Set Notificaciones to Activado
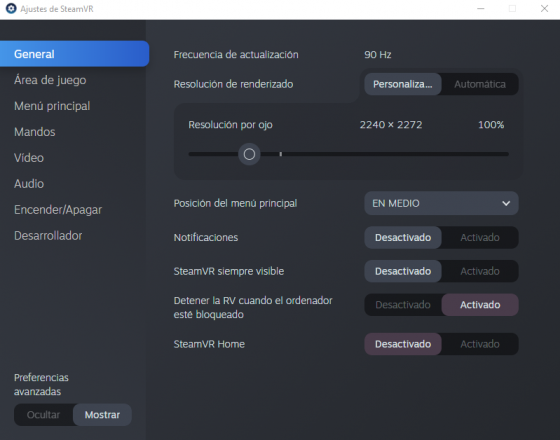560x440 pixels. click(x=480, y=238)
